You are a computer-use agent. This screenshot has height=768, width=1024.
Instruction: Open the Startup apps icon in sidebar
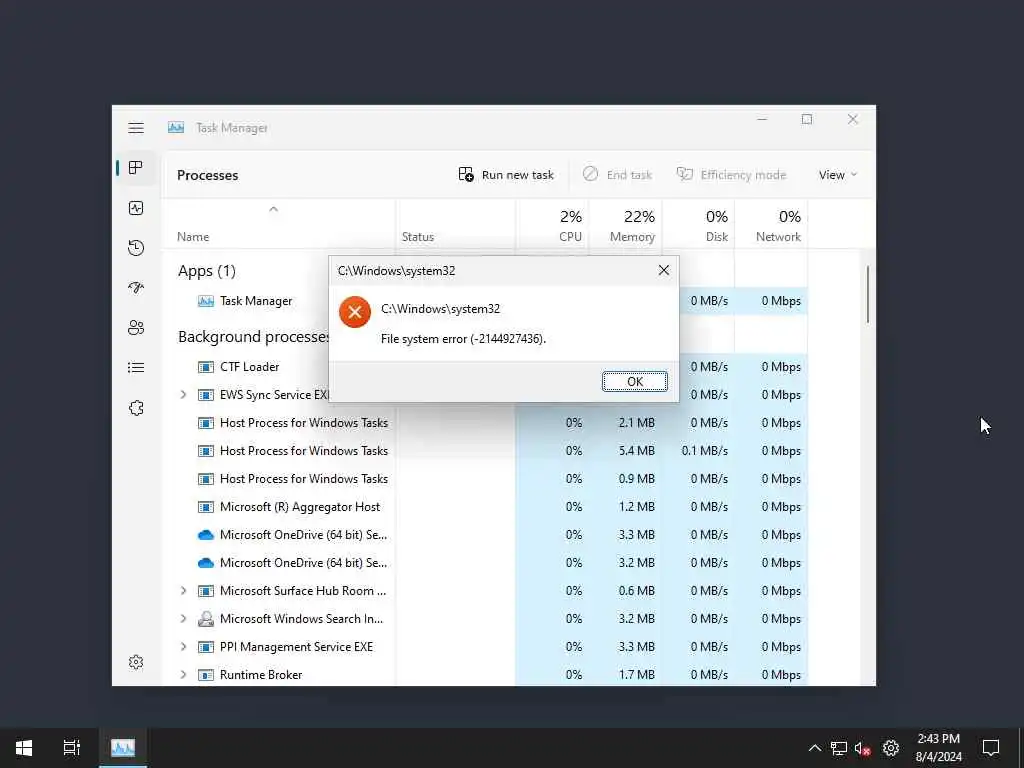[x=136, y=287]
